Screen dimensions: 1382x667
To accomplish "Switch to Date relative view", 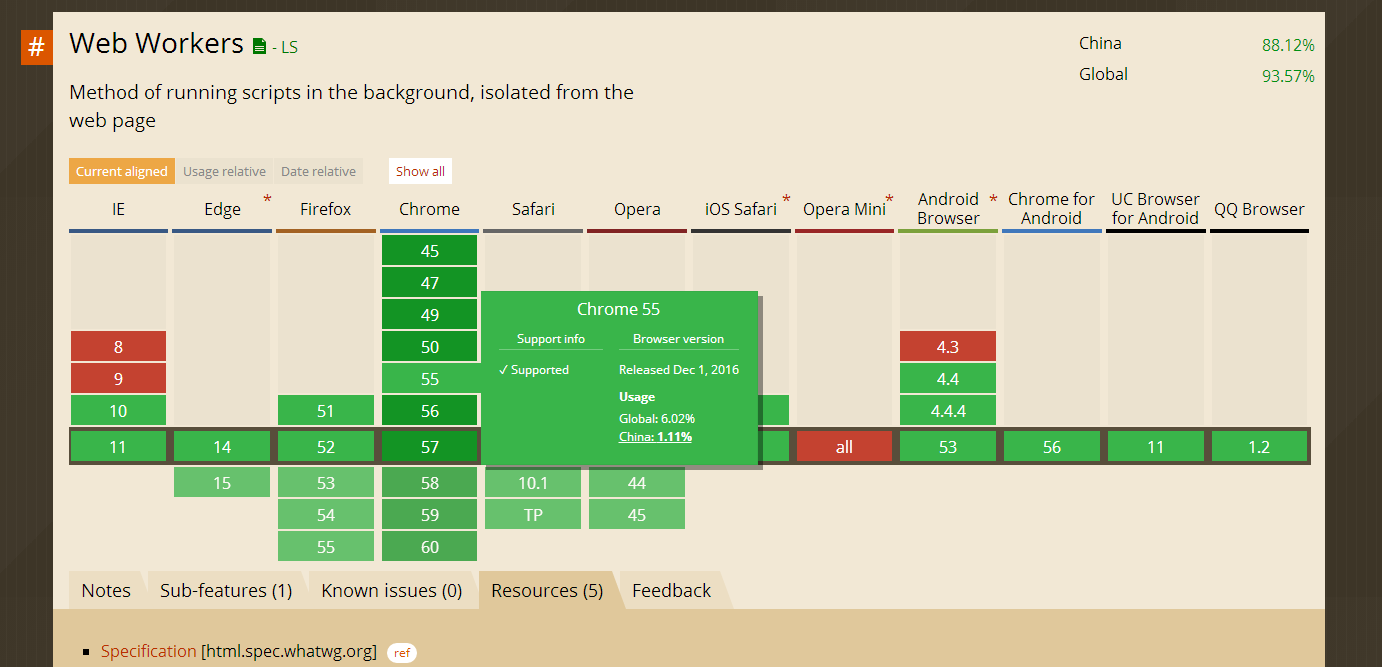I will pos(318,171).
